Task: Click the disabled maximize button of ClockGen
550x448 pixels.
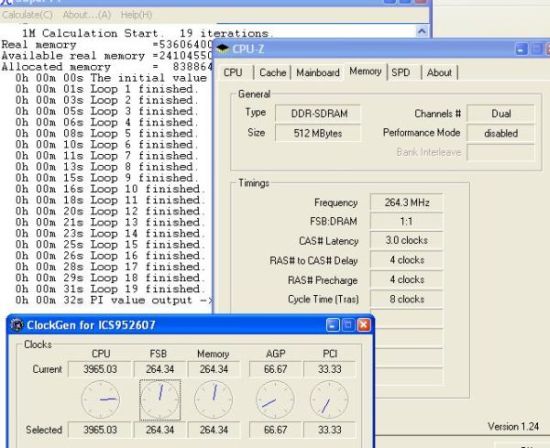Action: pos(348,325)
